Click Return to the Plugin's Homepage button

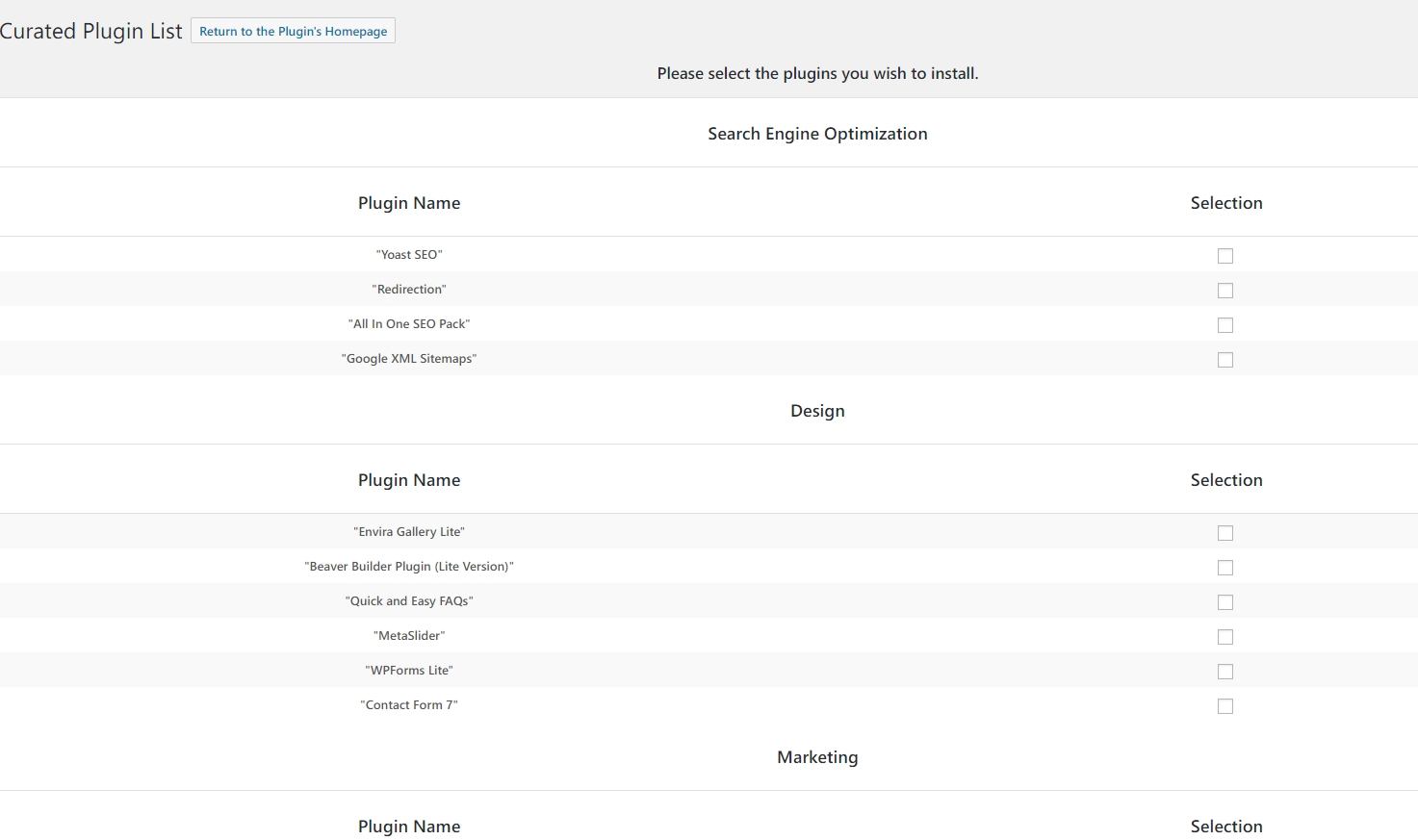(x=293, y=31)
